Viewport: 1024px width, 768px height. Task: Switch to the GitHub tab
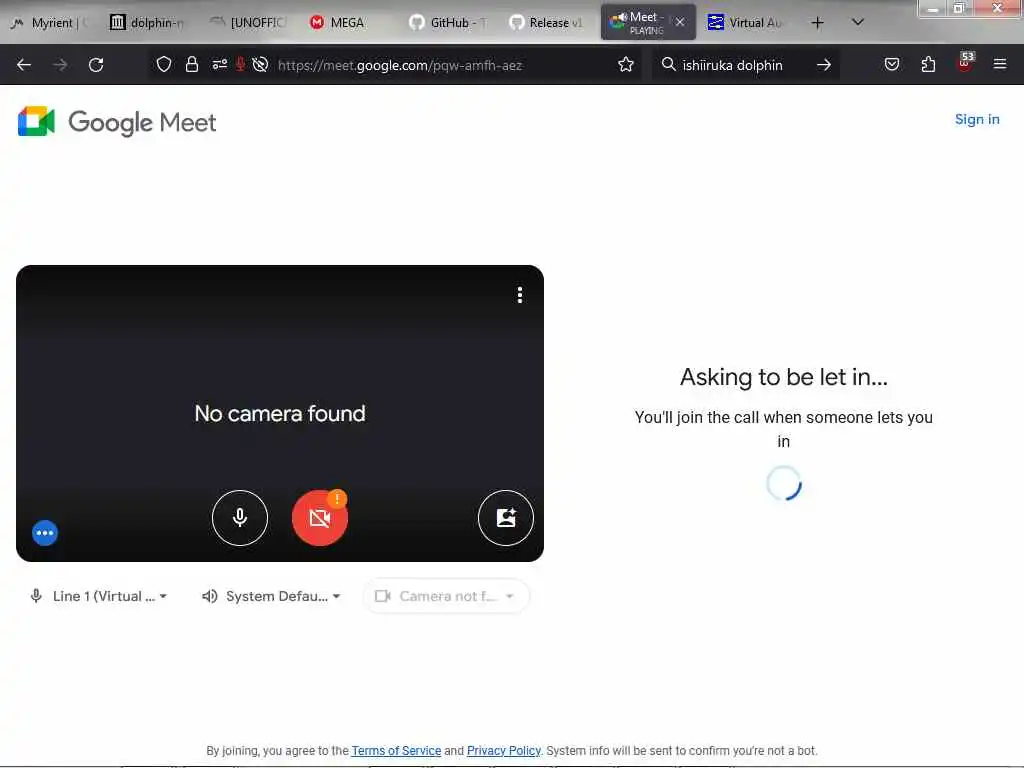[x=448, y=23]
